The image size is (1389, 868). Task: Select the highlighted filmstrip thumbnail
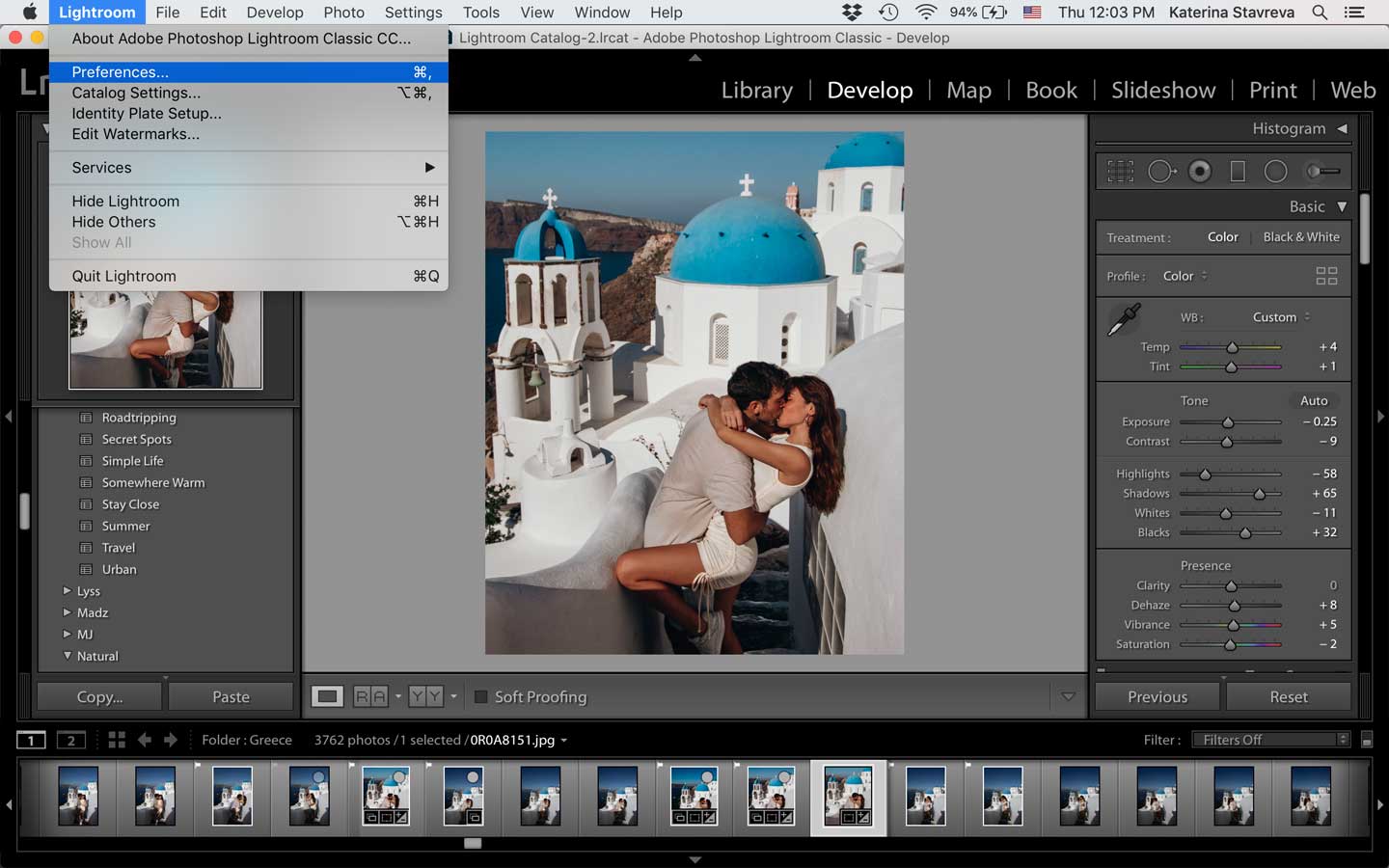click(848, 796)
